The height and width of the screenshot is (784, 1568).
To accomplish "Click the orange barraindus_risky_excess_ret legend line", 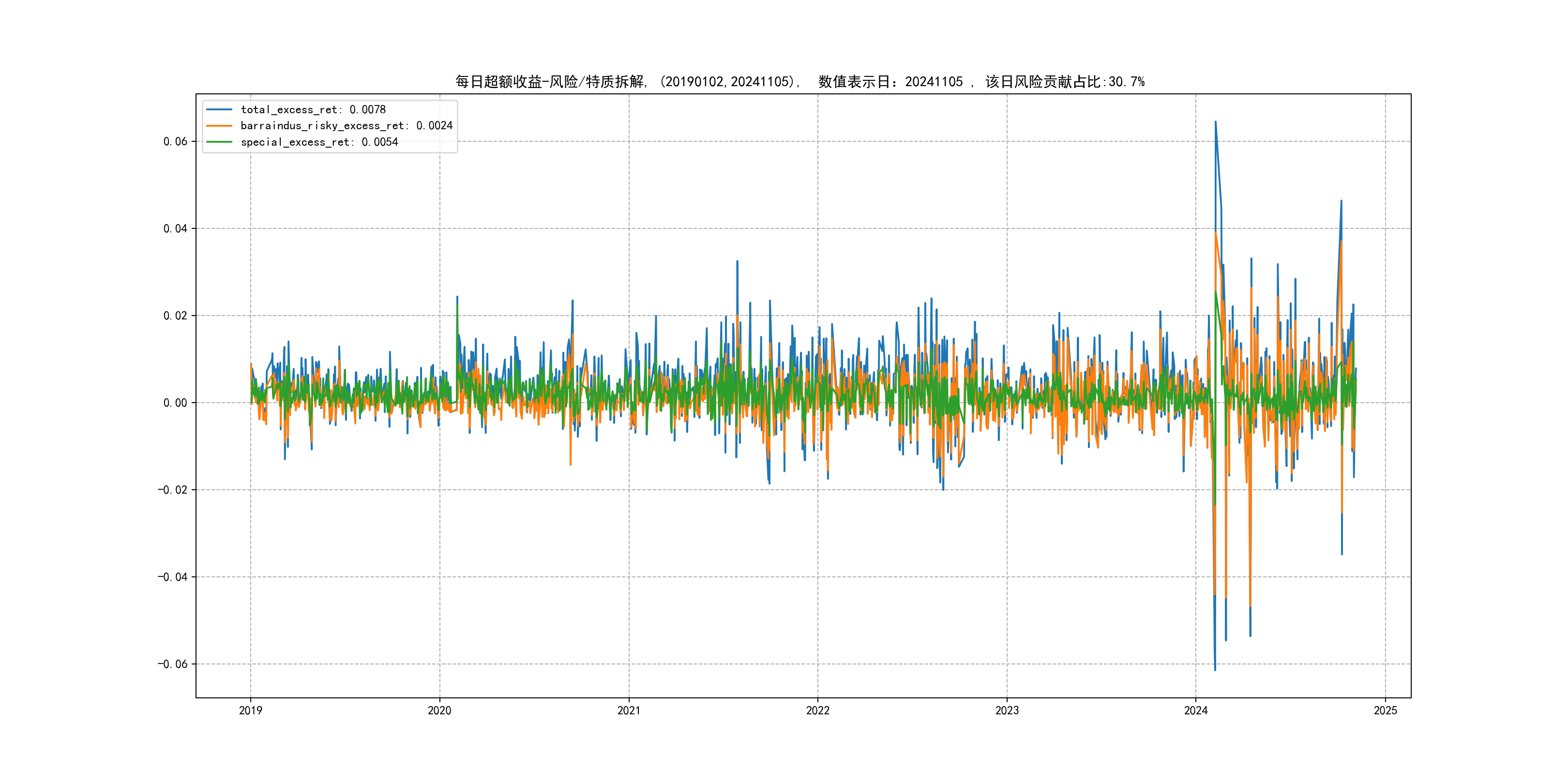I will coord(219,126).
